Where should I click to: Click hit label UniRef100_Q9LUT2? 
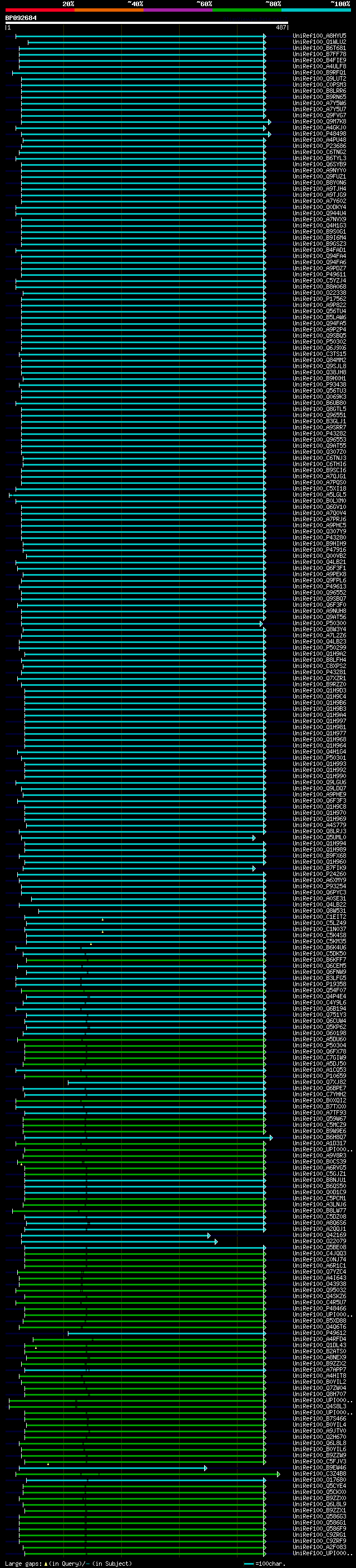(x=319, y=78)
